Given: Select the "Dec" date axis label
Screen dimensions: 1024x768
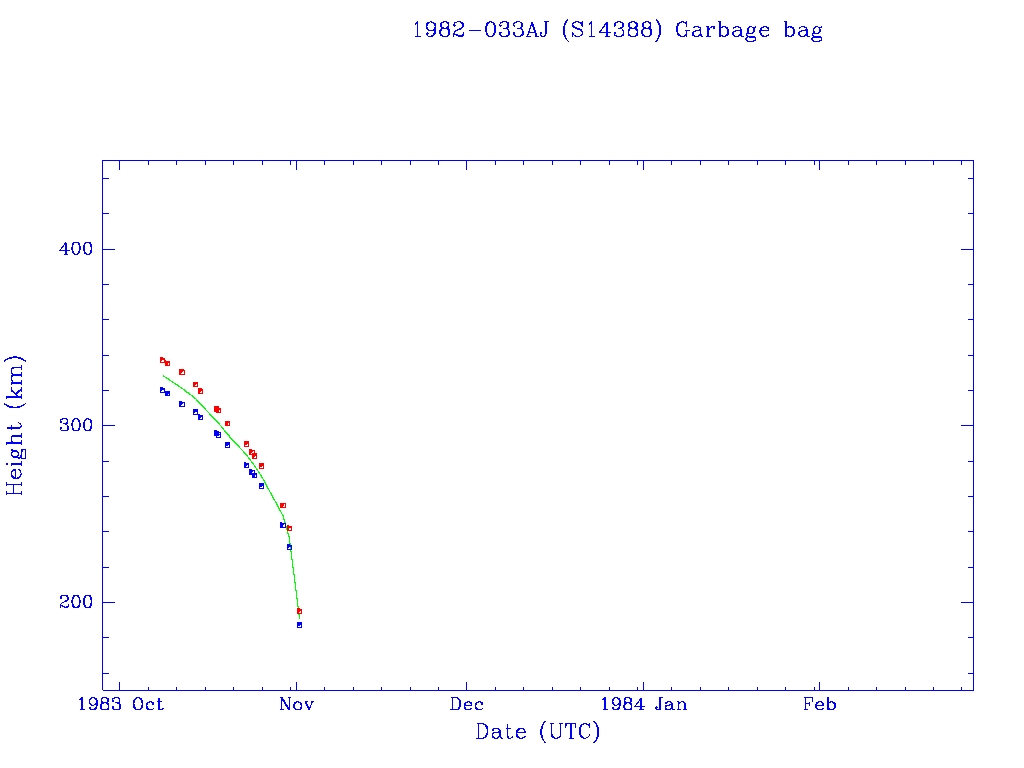Looking at the screenshot, I should pyautogui.click(x=467, y=704).
